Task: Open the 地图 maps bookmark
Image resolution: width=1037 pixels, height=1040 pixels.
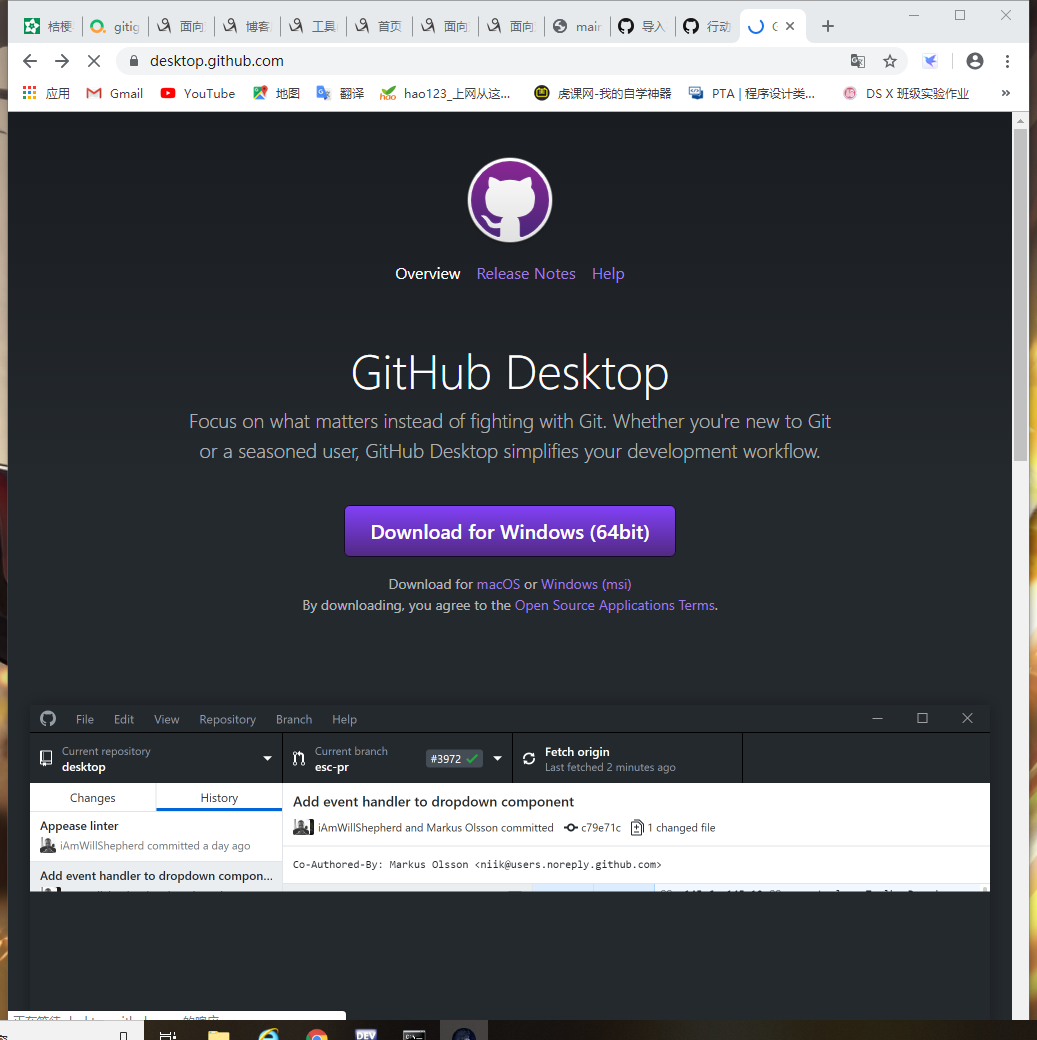Action: pyautogui.click(x=276, y=94)
